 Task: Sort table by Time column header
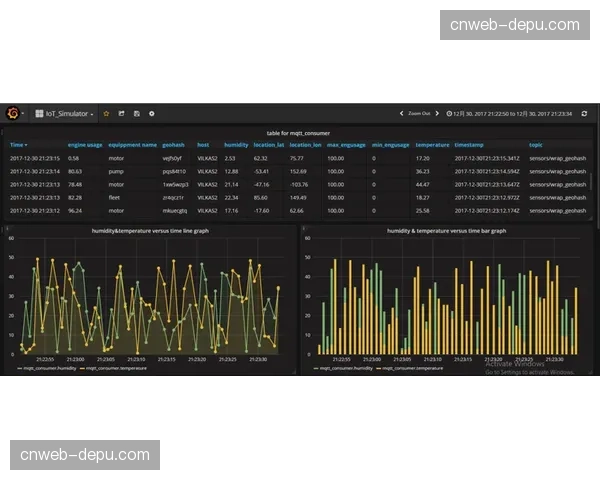click(x=19, y=145)
